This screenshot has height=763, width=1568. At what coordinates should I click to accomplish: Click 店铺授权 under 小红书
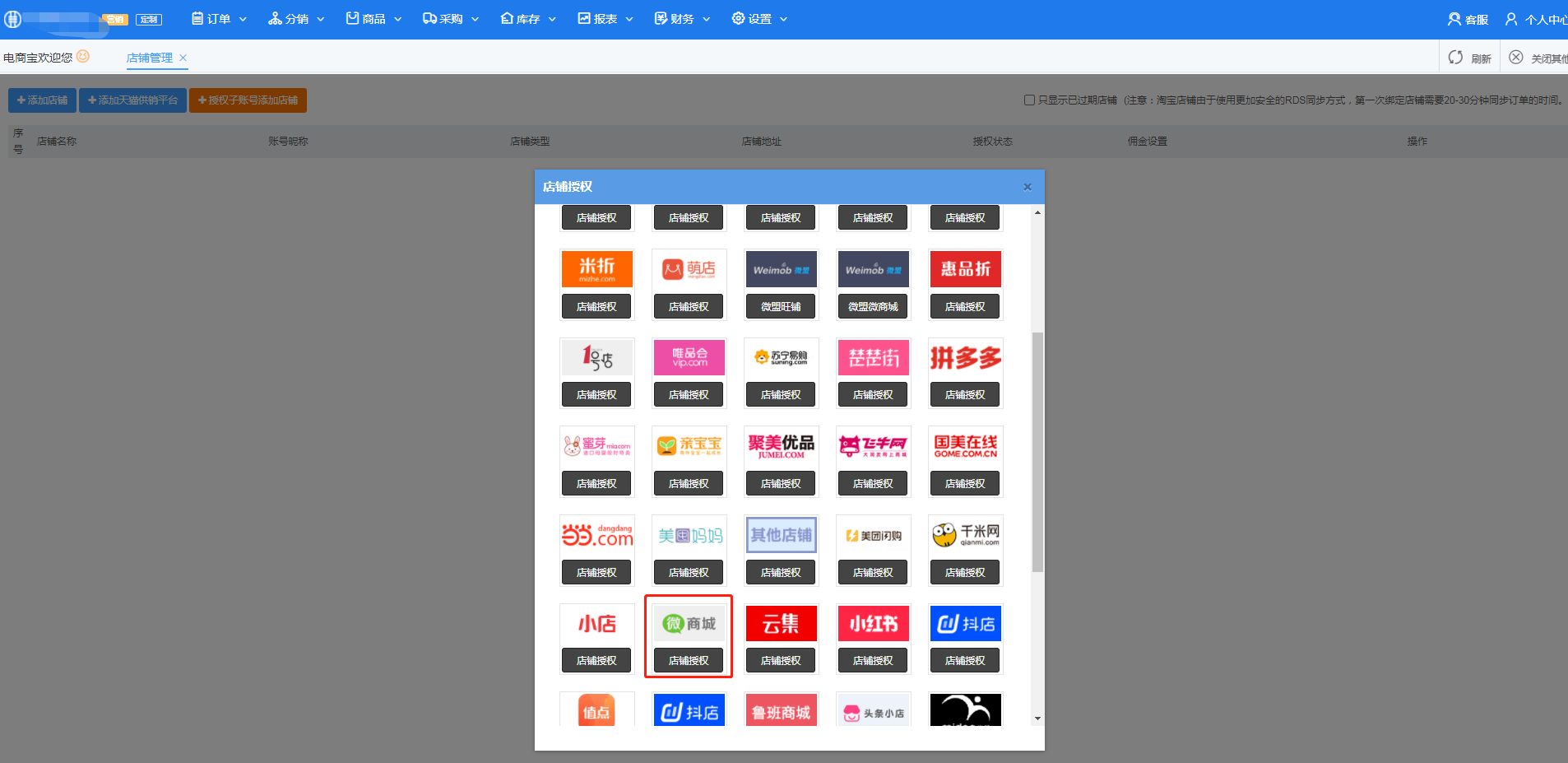[x=873, y=660]
